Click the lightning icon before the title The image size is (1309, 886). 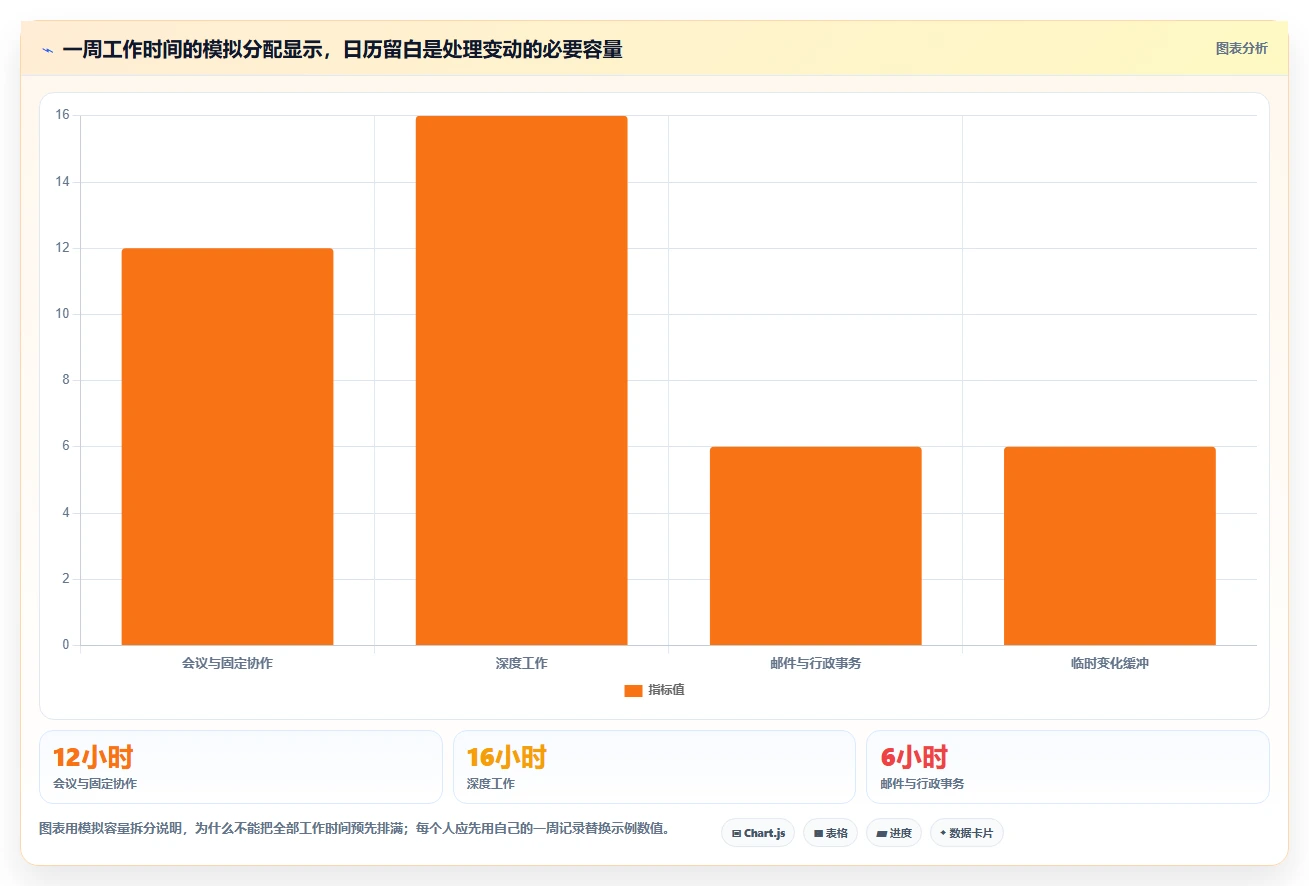47,50
